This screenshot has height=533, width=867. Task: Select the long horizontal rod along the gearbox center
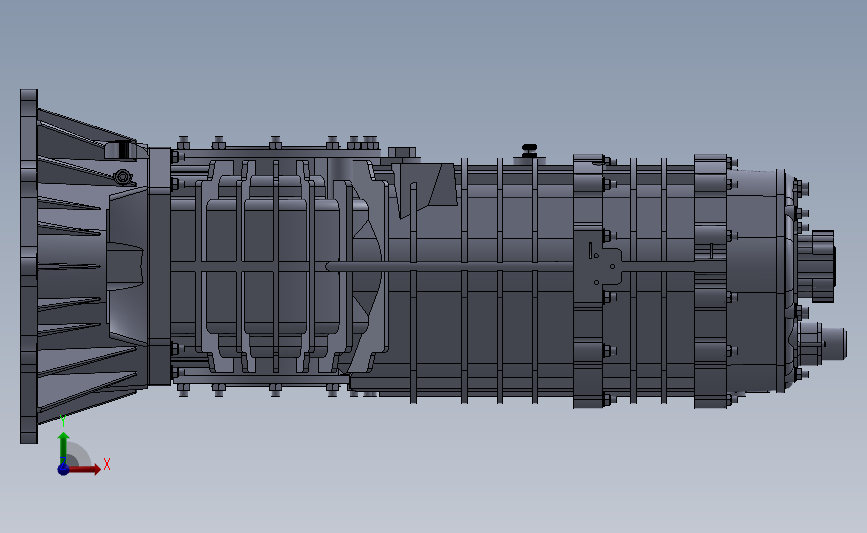pyautogui.click(x=449, y=267)
